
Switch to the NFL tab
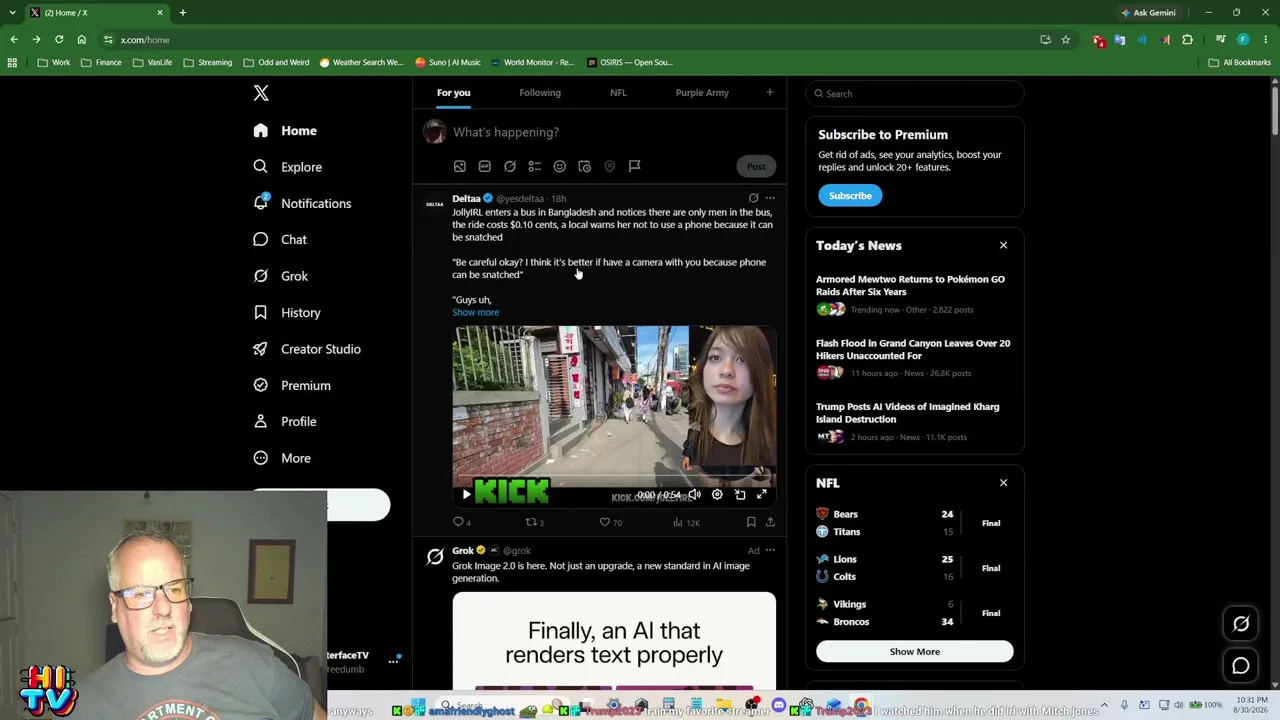coord(618,93)
